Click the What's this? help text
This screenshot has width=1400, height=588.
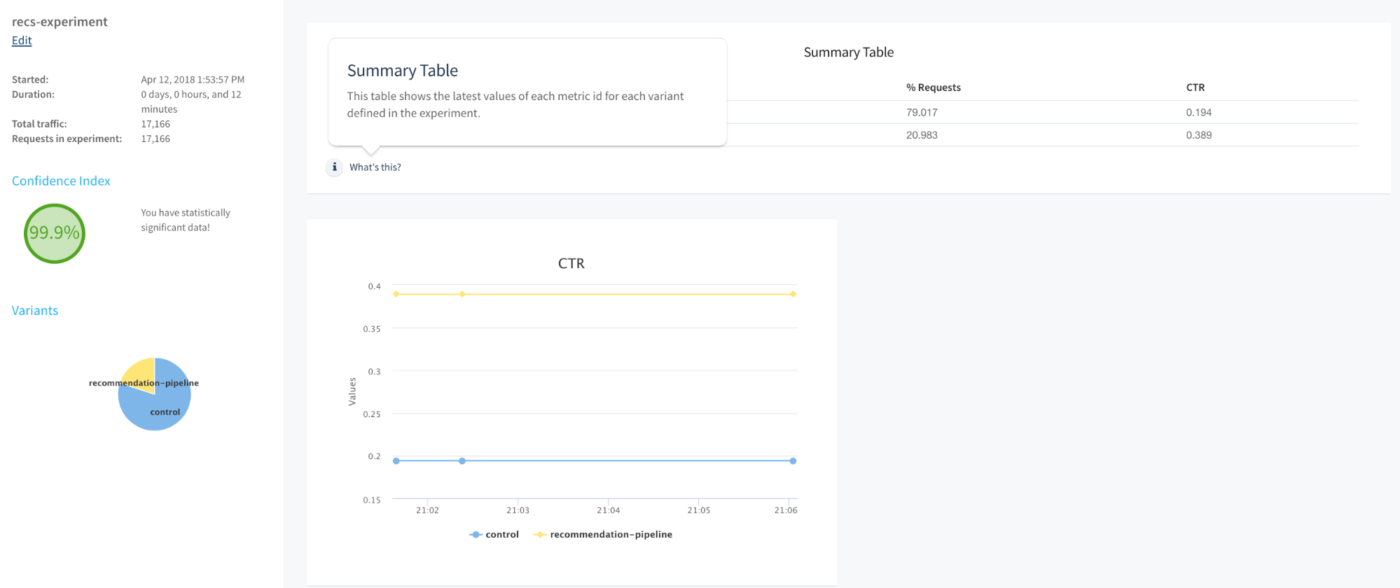pyautogui.click(x=375, y=167)
